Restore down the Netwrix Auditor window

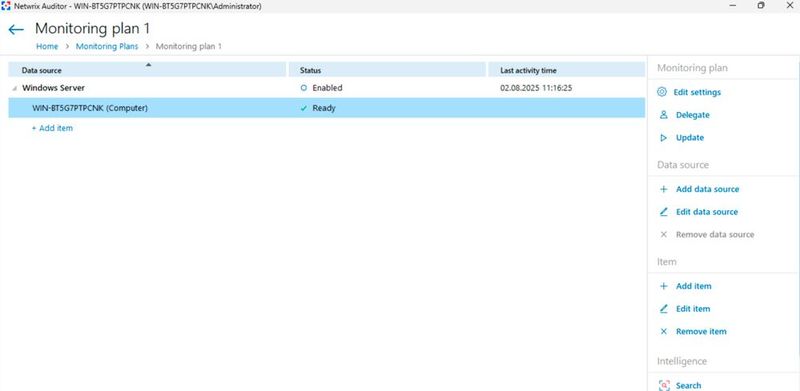tap(761, 6)
